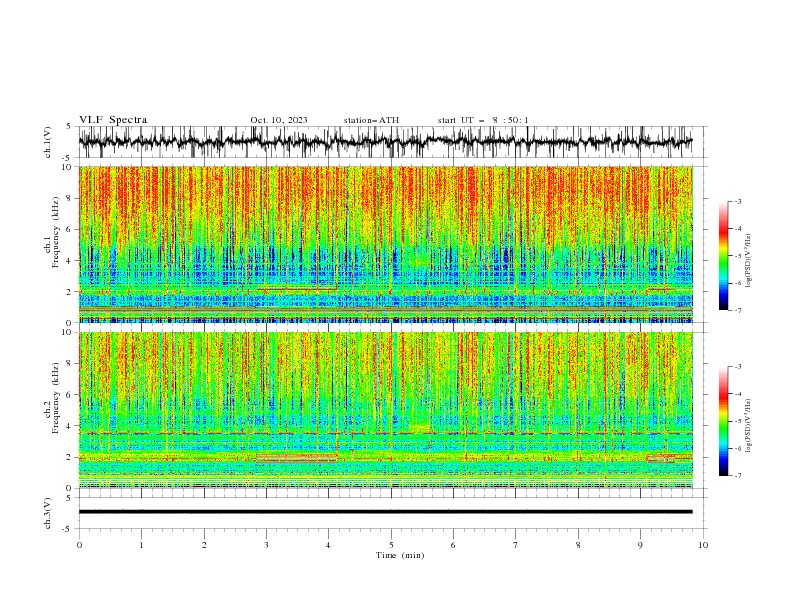The height and width of the screenshot is (612, 792).
Task: Click time axis tick label '0'
Action: pos(79,545)
